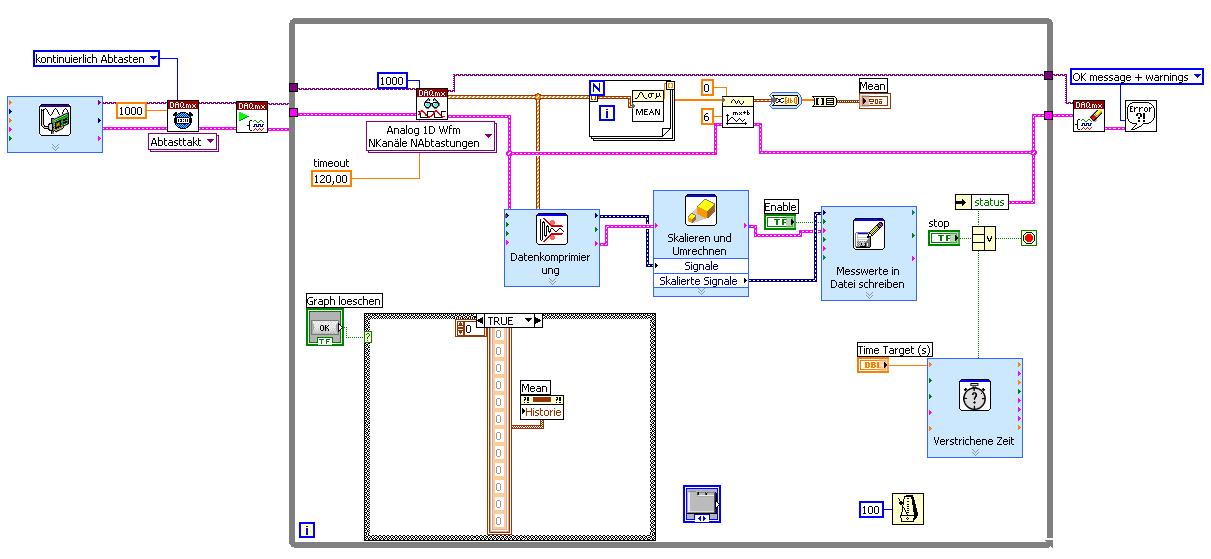Open the kontinuierlich Abtasten dropdown

pyautogui.click(x=96, y=59)
